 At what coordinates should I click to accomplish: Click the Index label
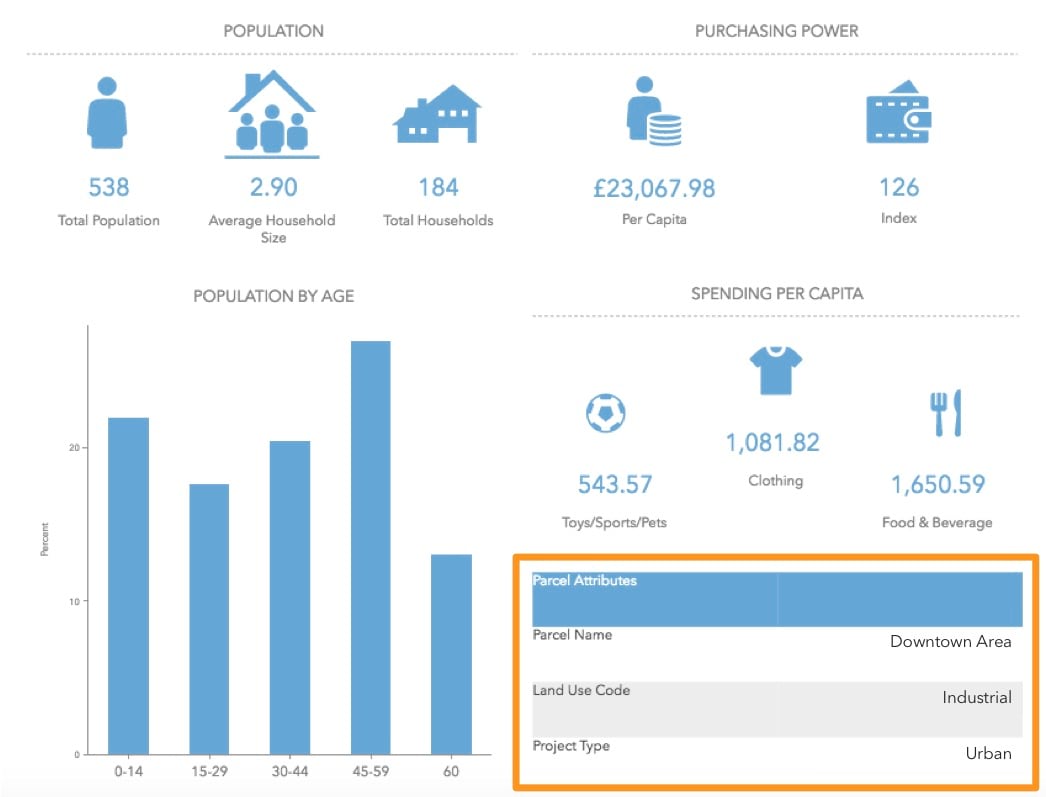click(x=899, y=218)
